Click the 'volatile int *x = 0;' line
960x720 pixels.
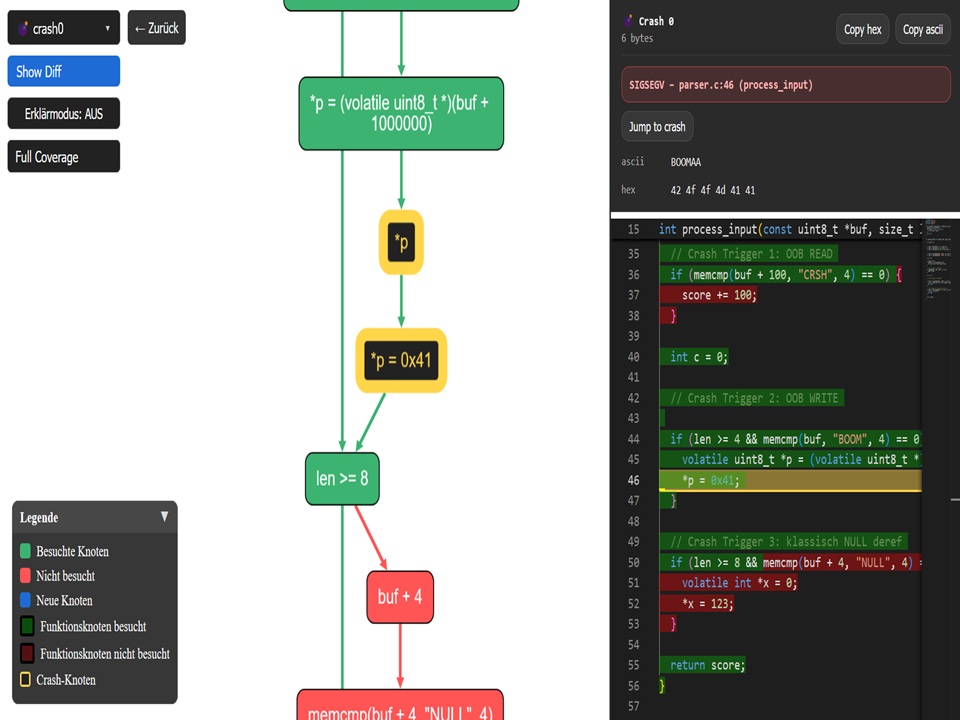click(x=739, y=583)
